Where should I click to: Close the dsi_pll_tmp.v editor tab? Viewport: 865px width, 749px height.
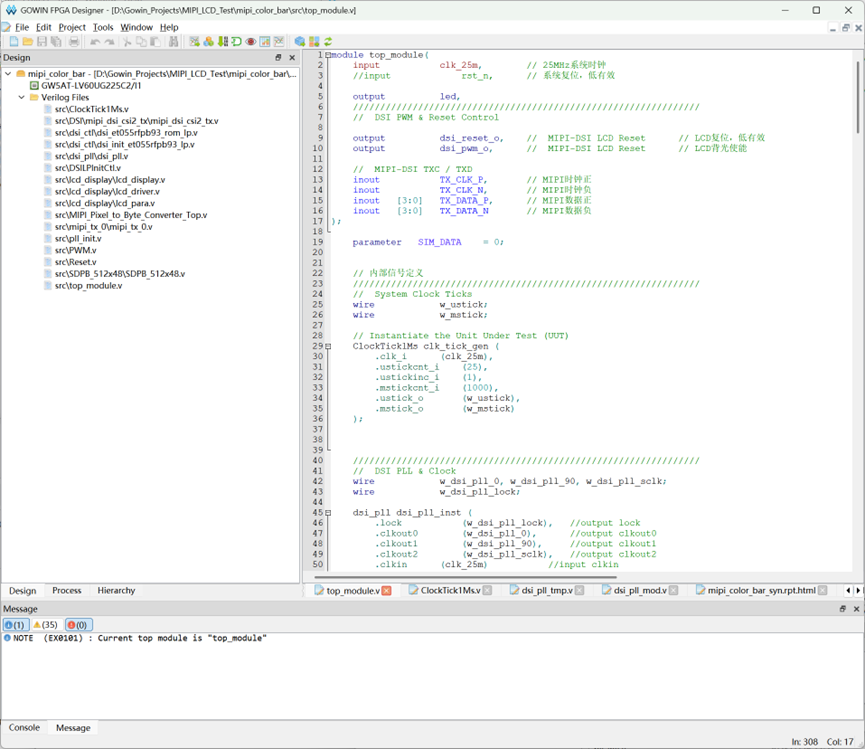coord(579,591)
